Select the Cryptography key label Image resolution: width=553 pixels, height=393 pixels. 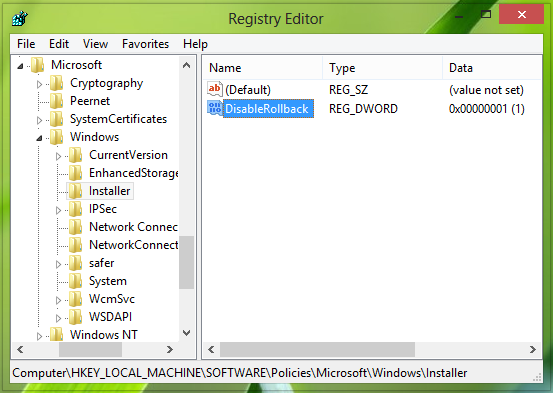coord(107,83)
